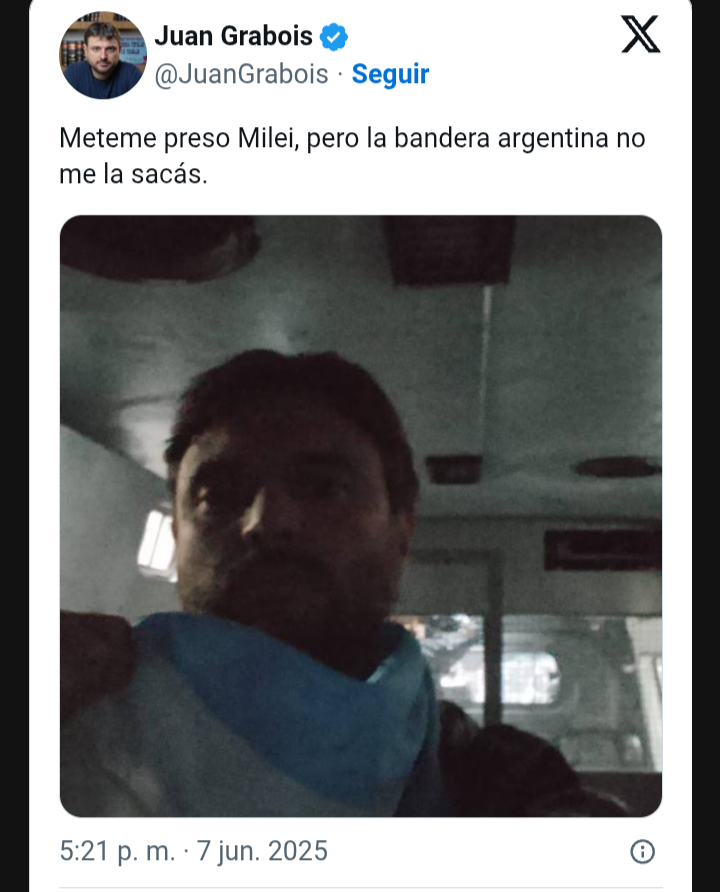The image size is (720, 892).
Task: Click the tweet text about Milei
Action: [x=352, y=156]
